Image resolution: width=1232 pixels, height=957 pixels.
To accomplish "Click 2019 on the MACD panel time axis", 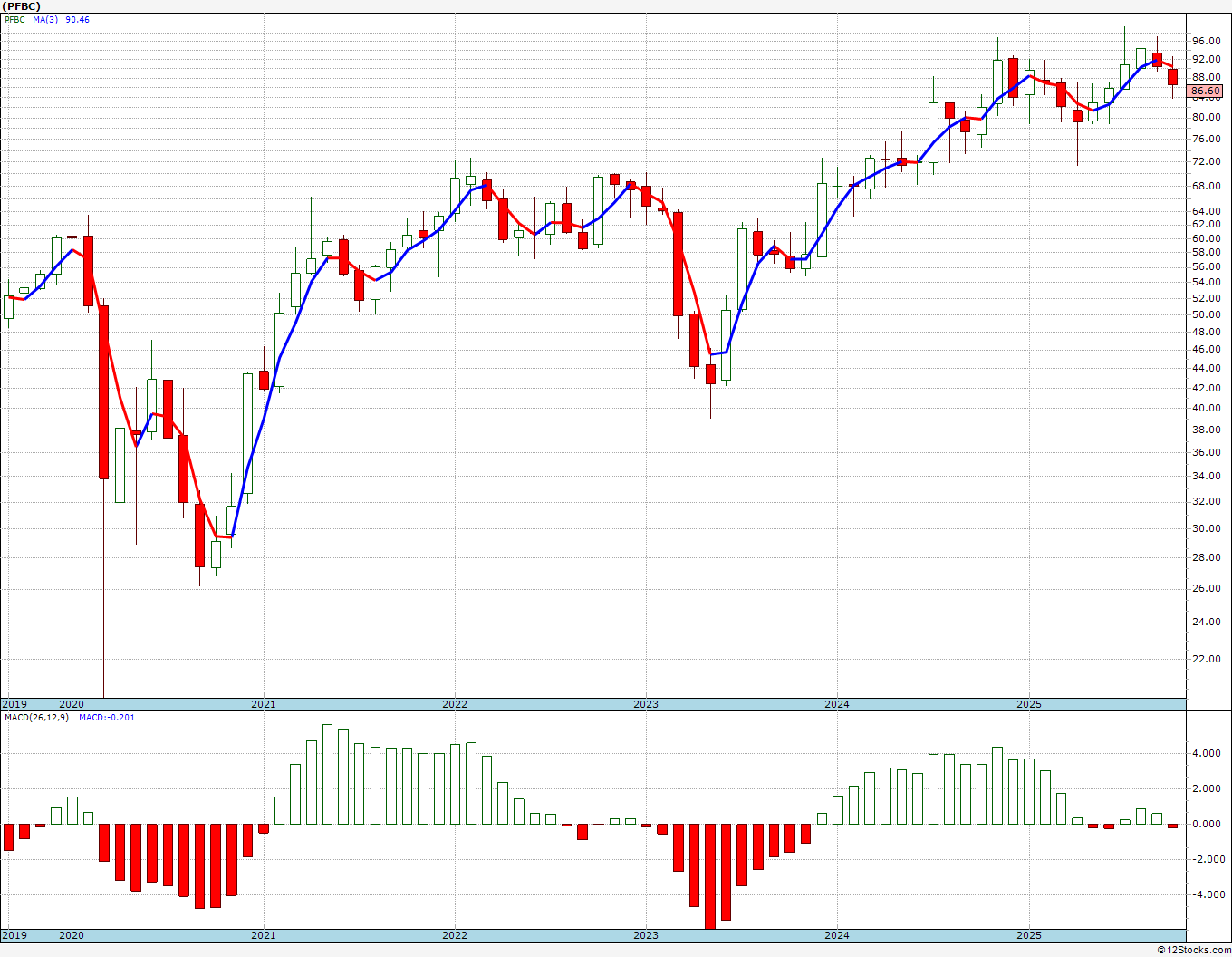I will pos(14,935).
